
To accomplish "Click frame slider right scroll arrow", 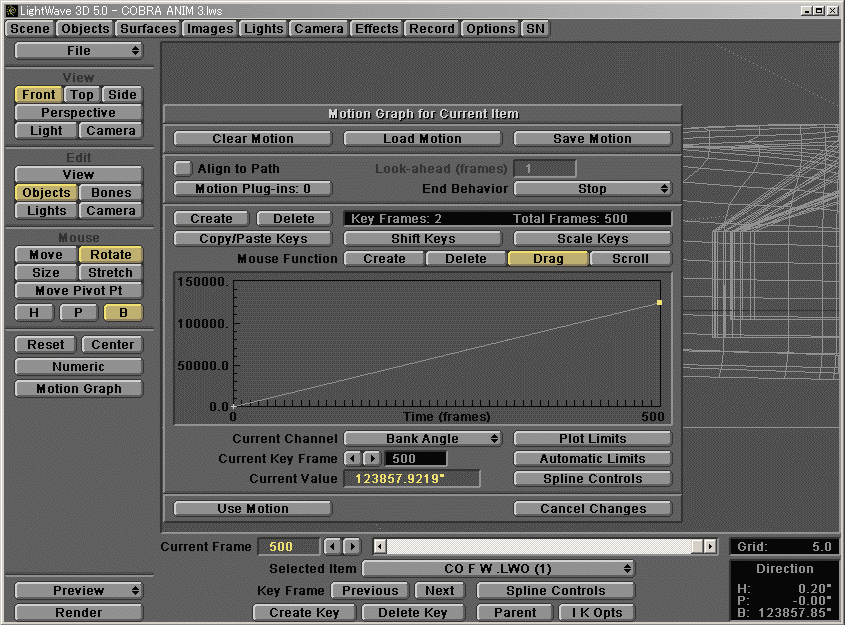I will pos(709,547).
